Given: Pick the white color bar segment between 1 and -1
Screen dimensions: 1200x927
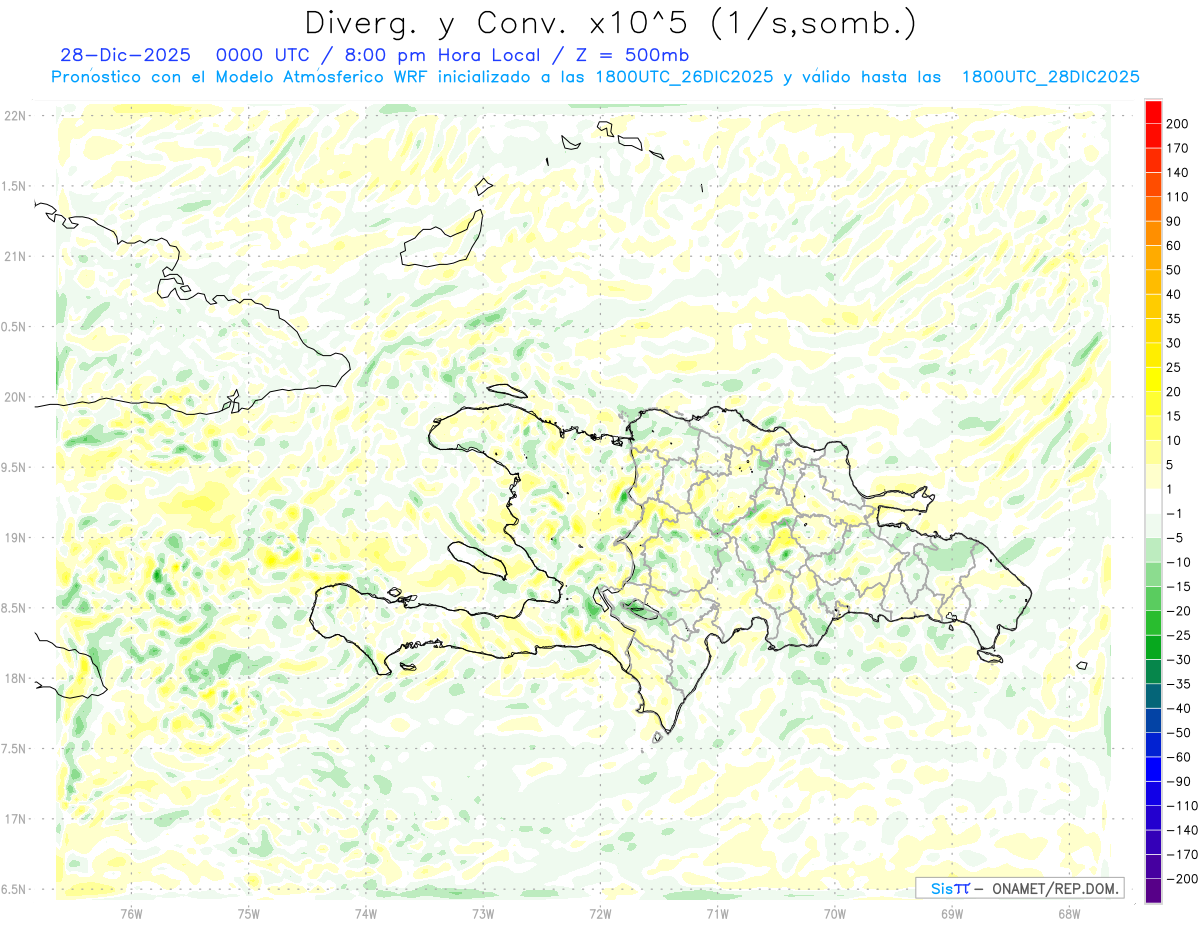Looking at the screenshot, I should pyautogui.click(x=1154, y=501).
